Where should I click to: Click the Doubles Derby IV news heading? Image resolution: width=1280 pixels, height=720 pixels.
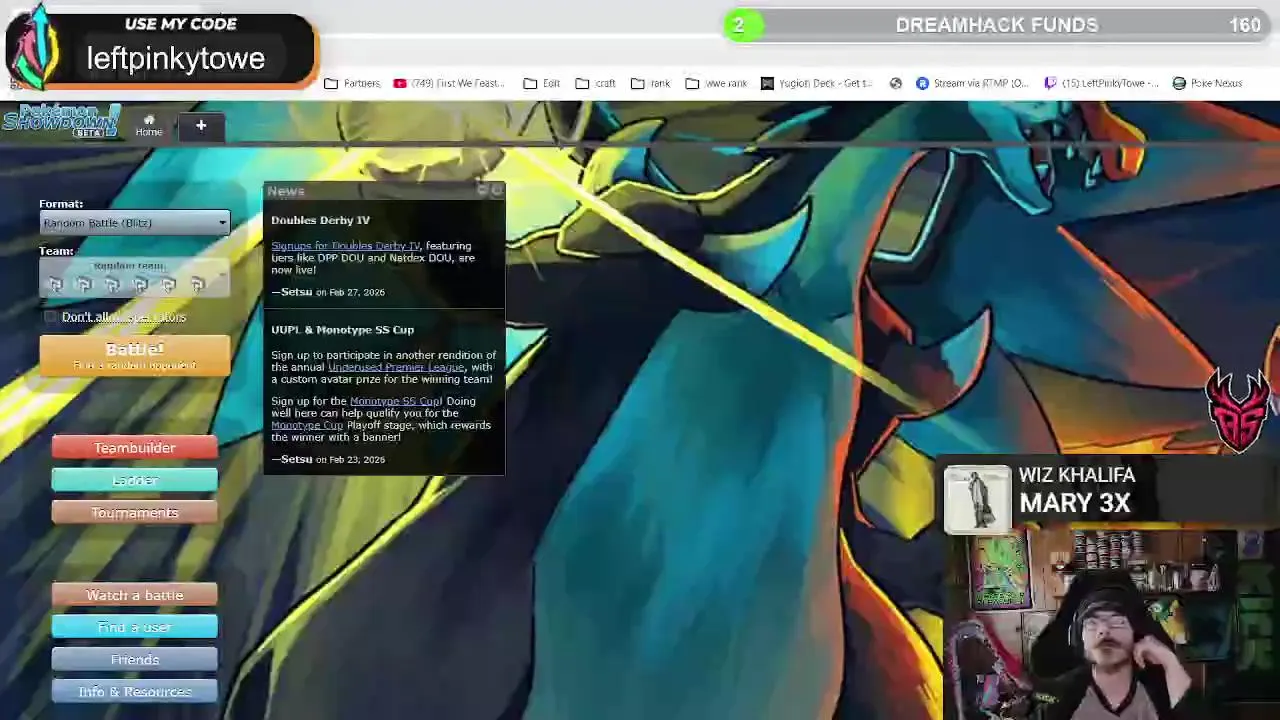tap(320, 220)
